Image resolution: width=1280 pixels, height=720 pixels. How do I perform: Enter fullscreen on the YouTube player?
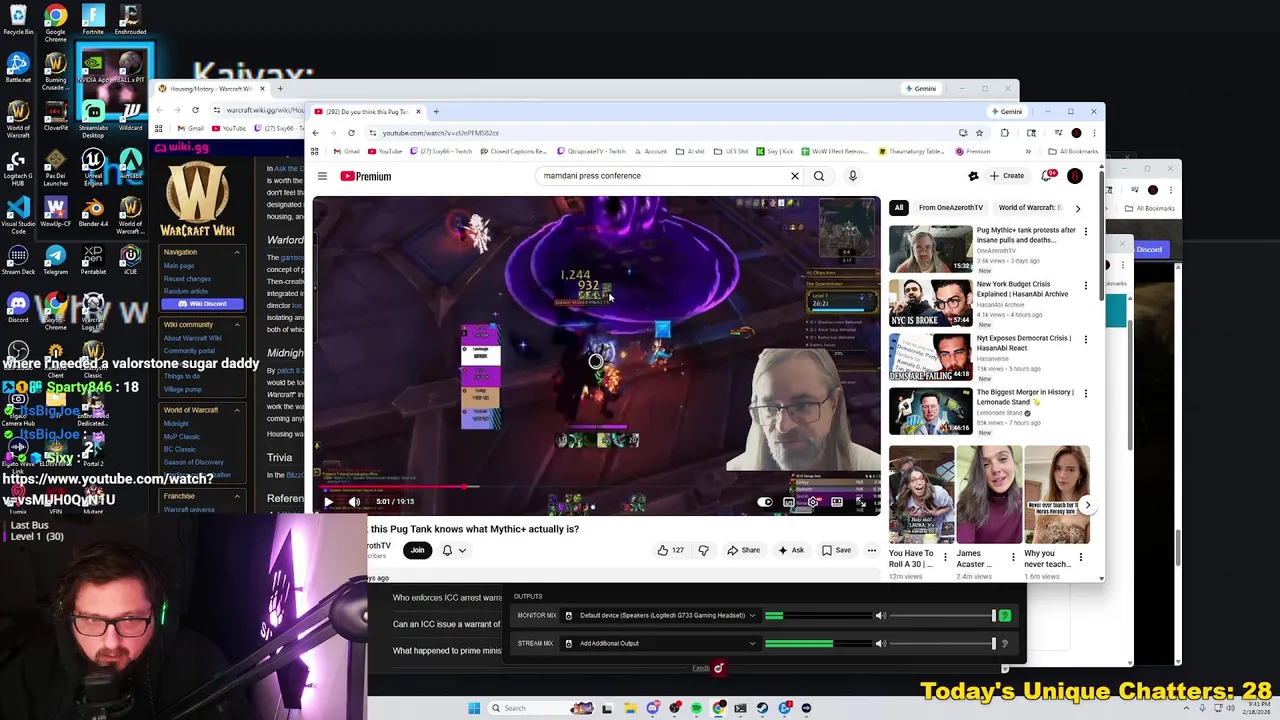860,502
